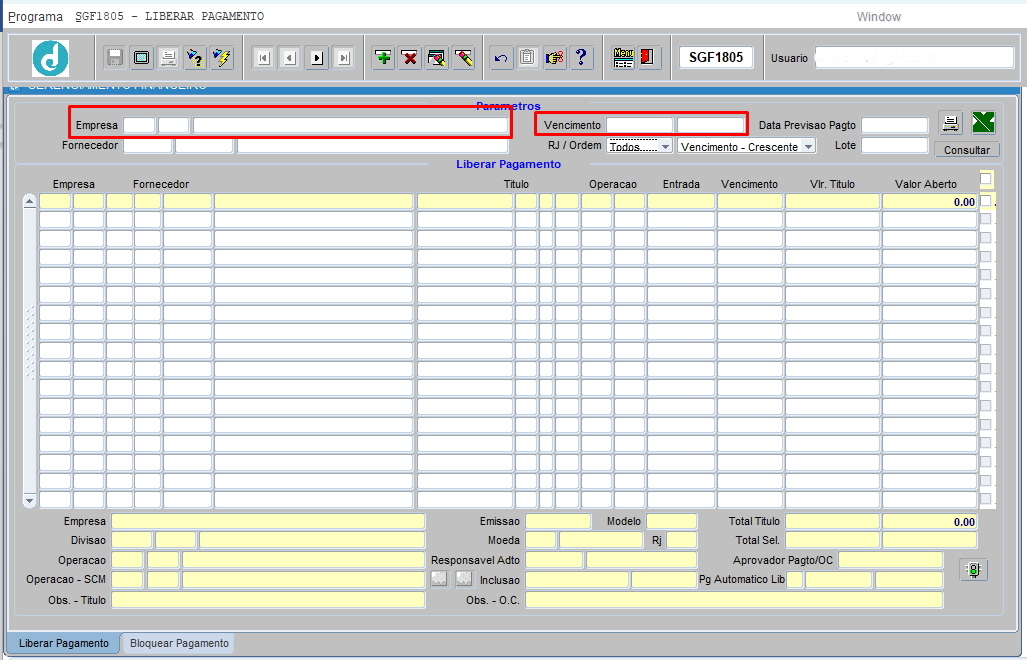Open help with the question mark icon
This screenshot has height=660, width=1027.
point(581,58)
